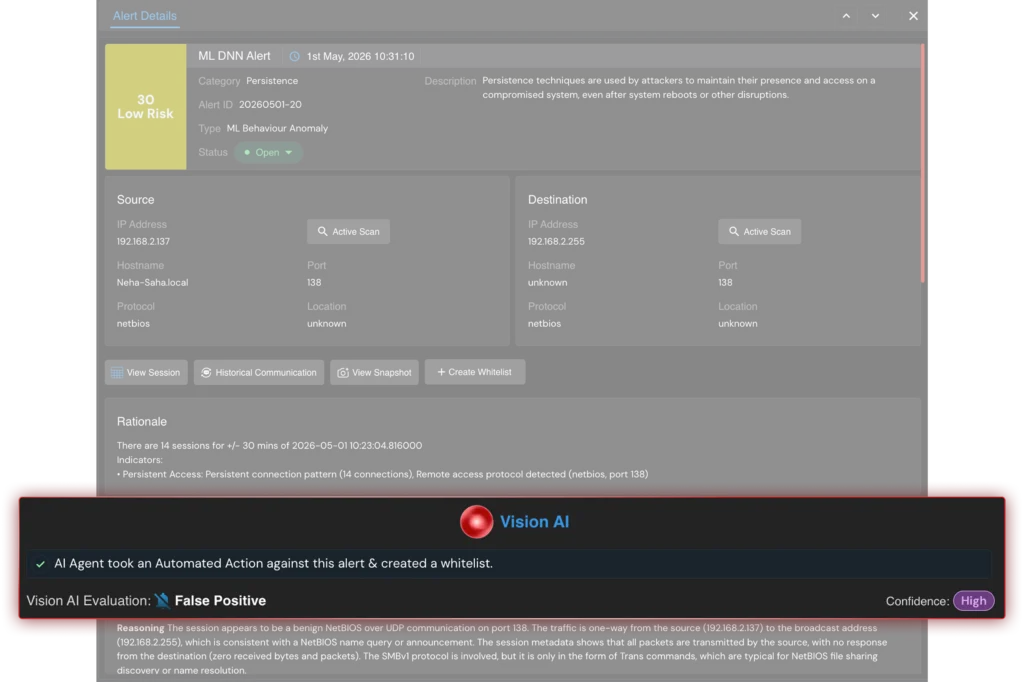Click the Rationale section heading
The image size is (1024, 682).
coord(142,421)
